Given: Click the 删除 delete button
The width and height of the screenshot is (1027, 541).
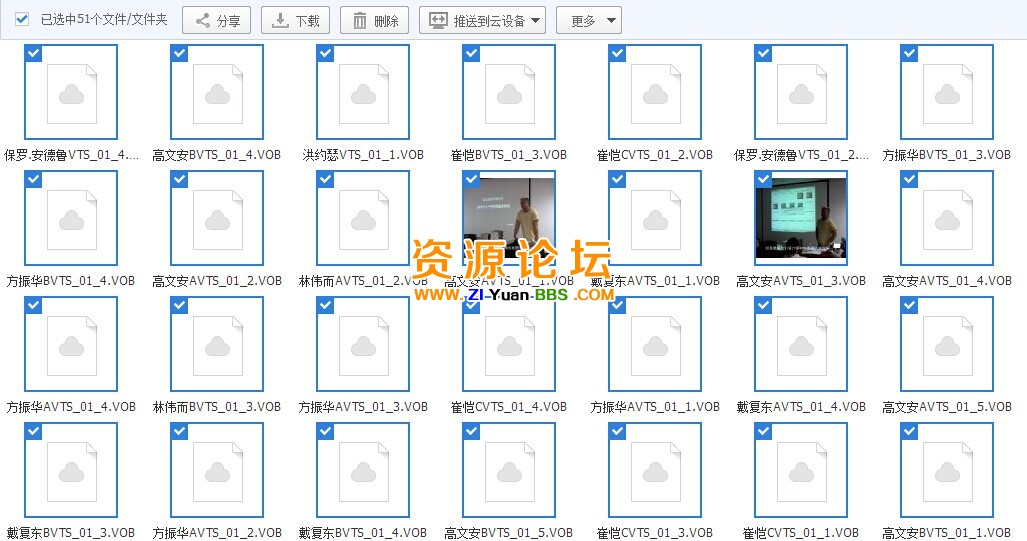Looking at the screenshot, I should pos(374,20).
